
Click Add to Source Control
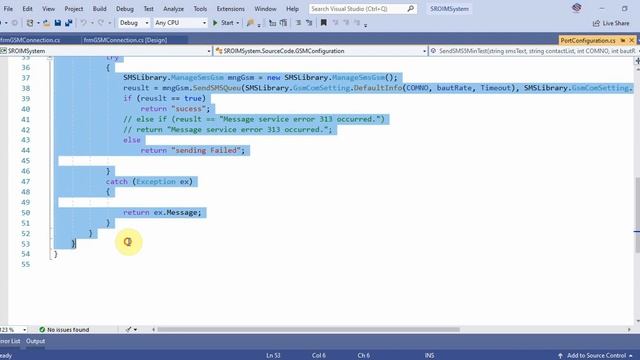[596, 356]
